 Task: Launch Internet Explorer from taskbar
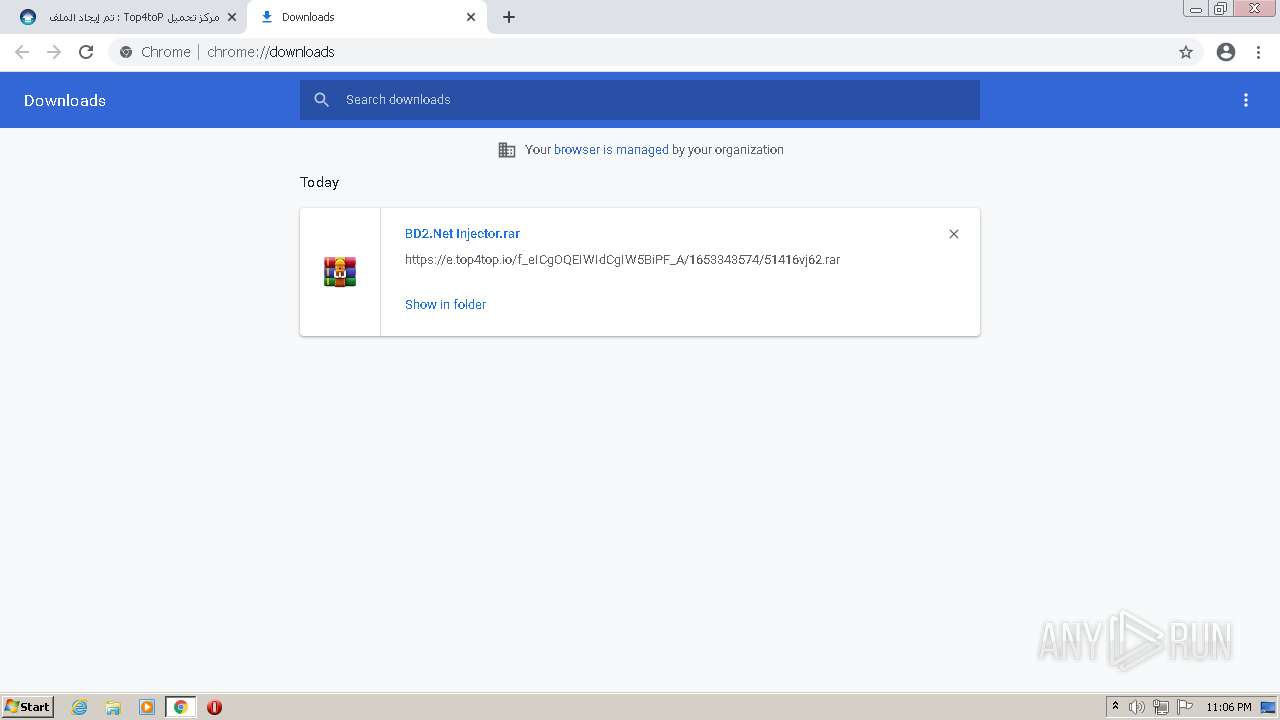pyautogui.click(x=80, y=707)
